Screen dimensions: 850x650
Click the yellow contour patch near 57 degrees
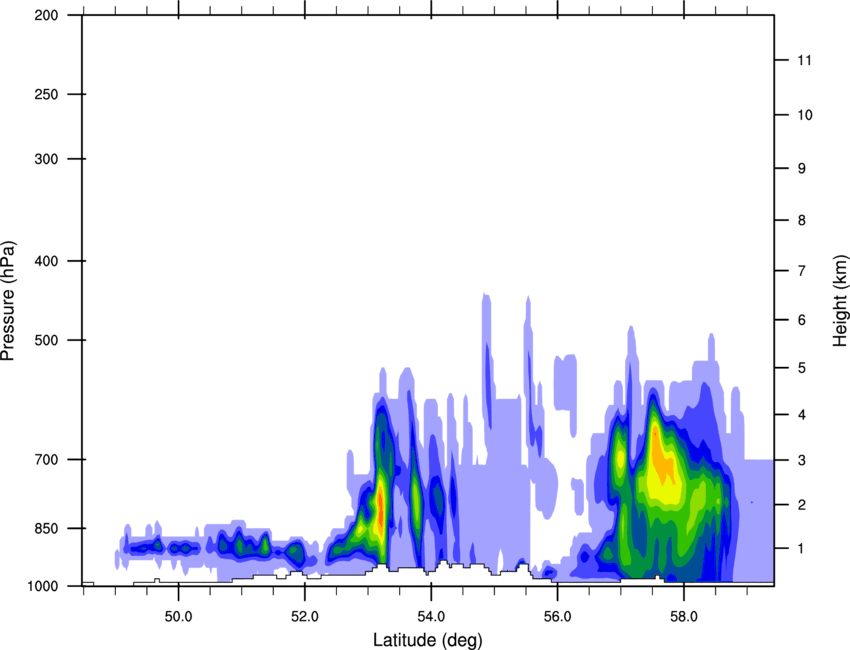620,457
